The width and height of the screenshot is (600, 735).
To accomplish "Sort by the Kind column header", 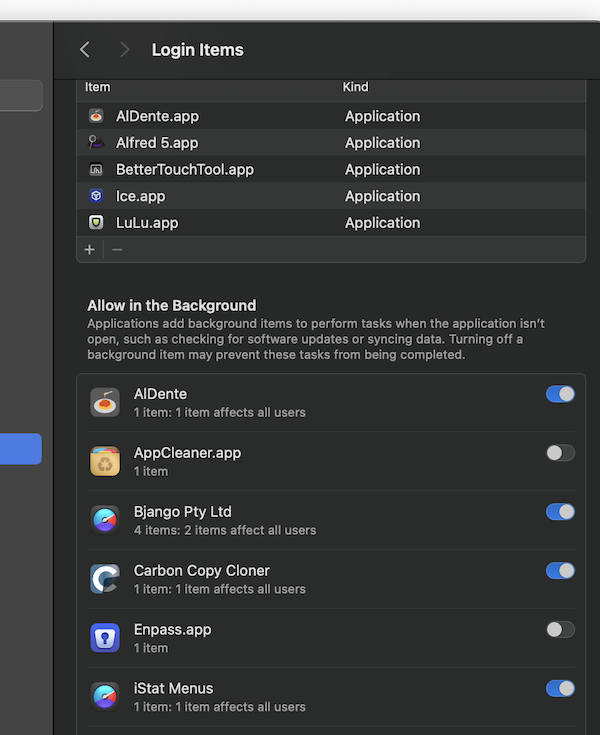I will click(355, 87).
